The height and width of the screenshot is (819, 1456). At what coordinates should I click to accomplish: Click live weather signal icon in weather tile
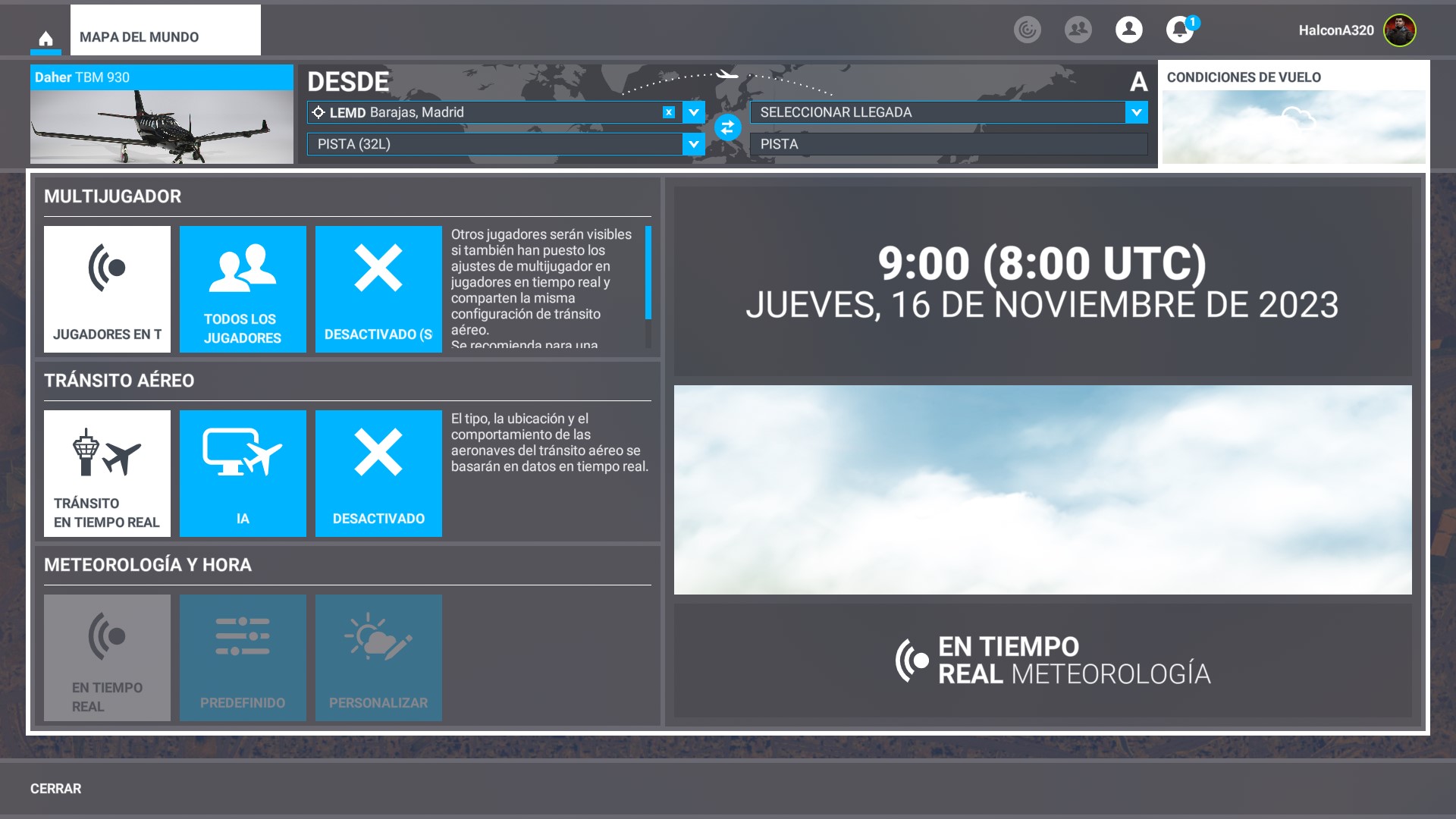[107, 636]
